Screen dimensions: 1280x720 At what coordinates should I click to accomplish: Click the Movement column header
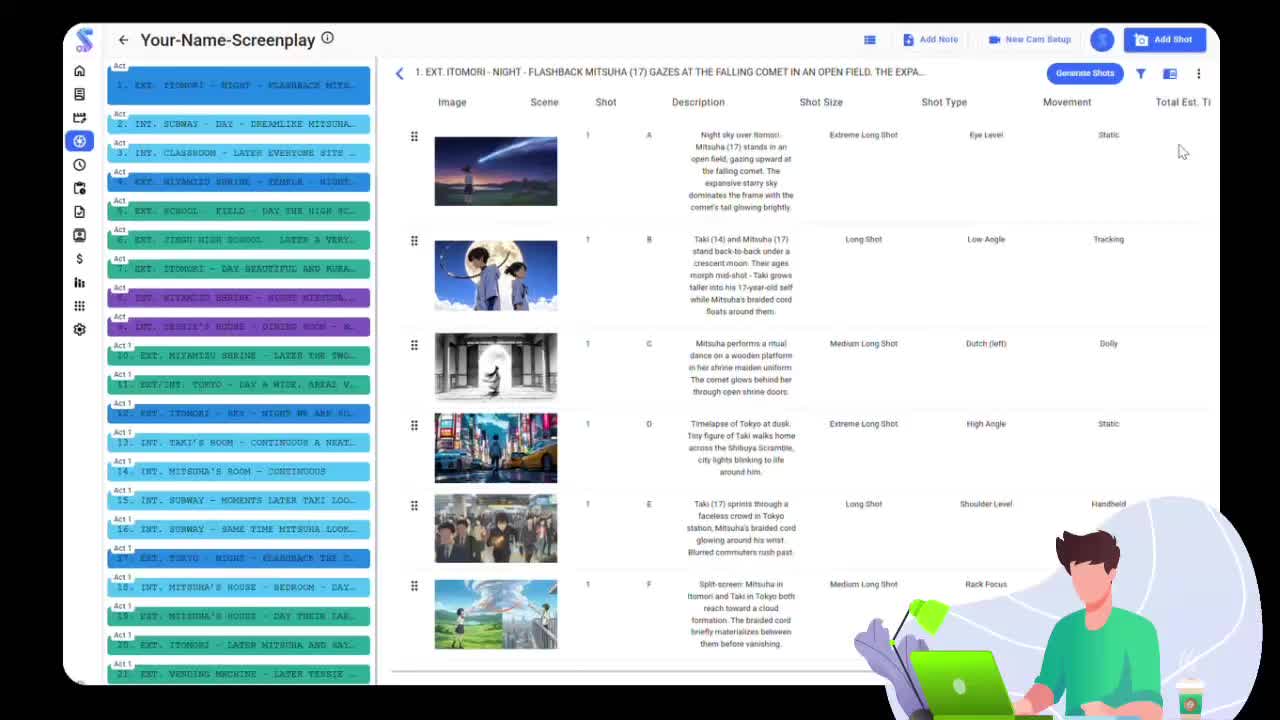coord(1067,102)
